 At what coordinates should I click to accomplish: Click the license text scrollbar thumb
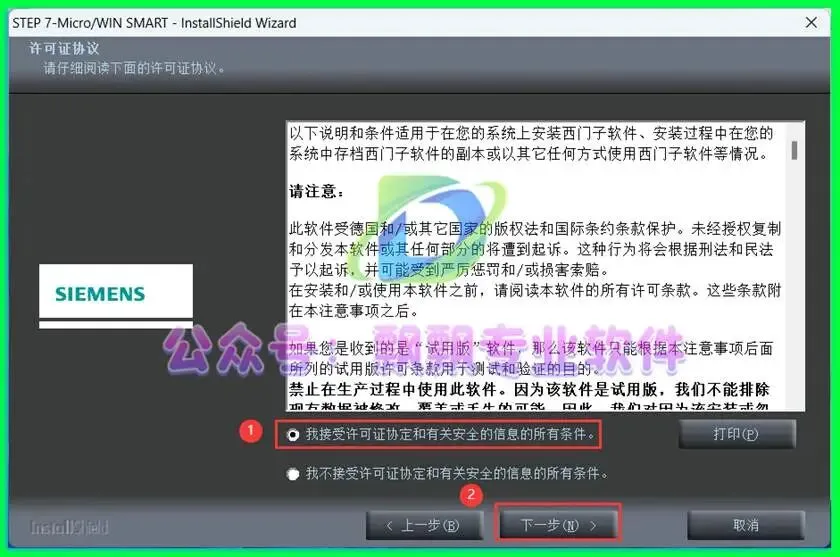pos(794,150)
